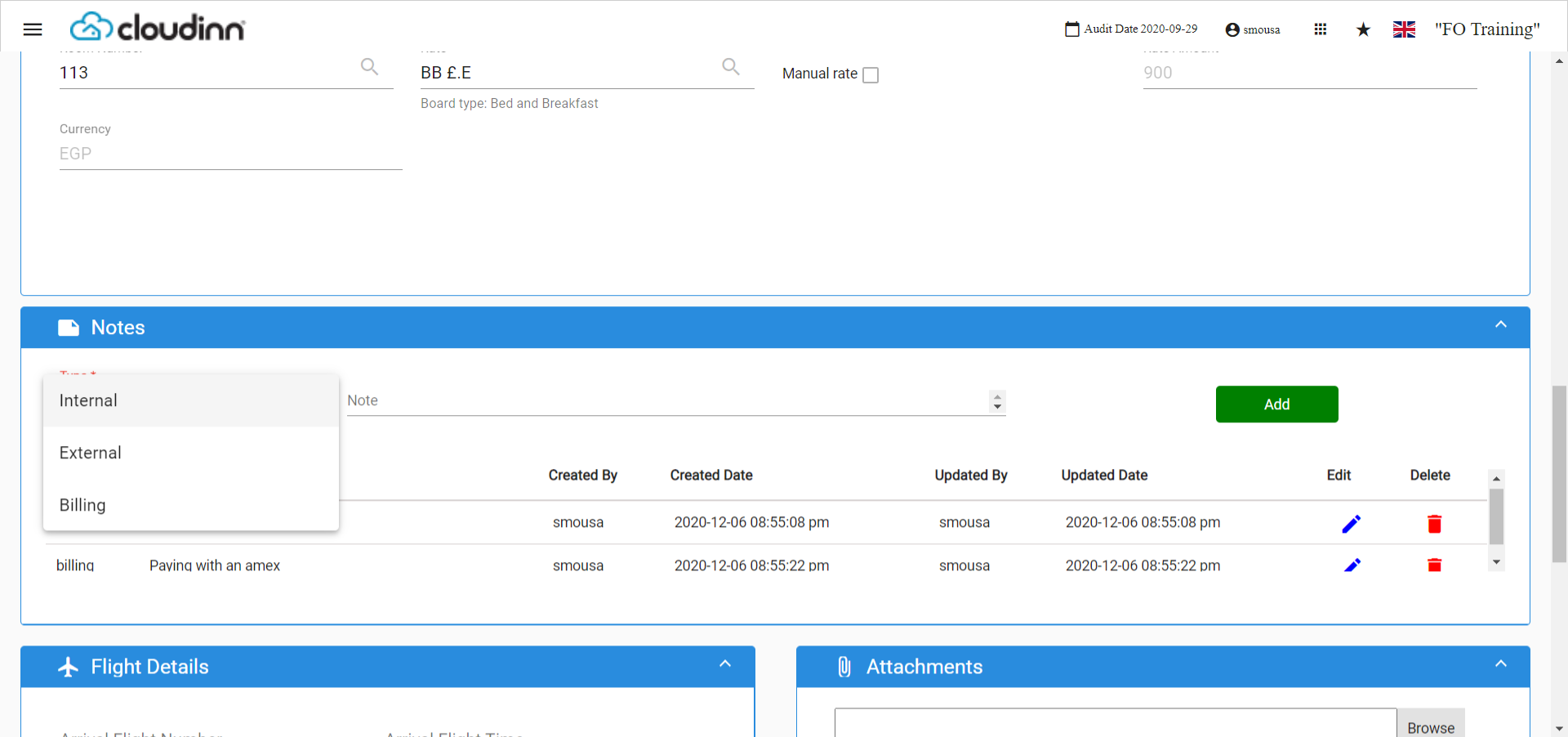The image size is (1568, 737).
Task: Click the notes table scrollbar up arrow
Action: [1496, 479]
